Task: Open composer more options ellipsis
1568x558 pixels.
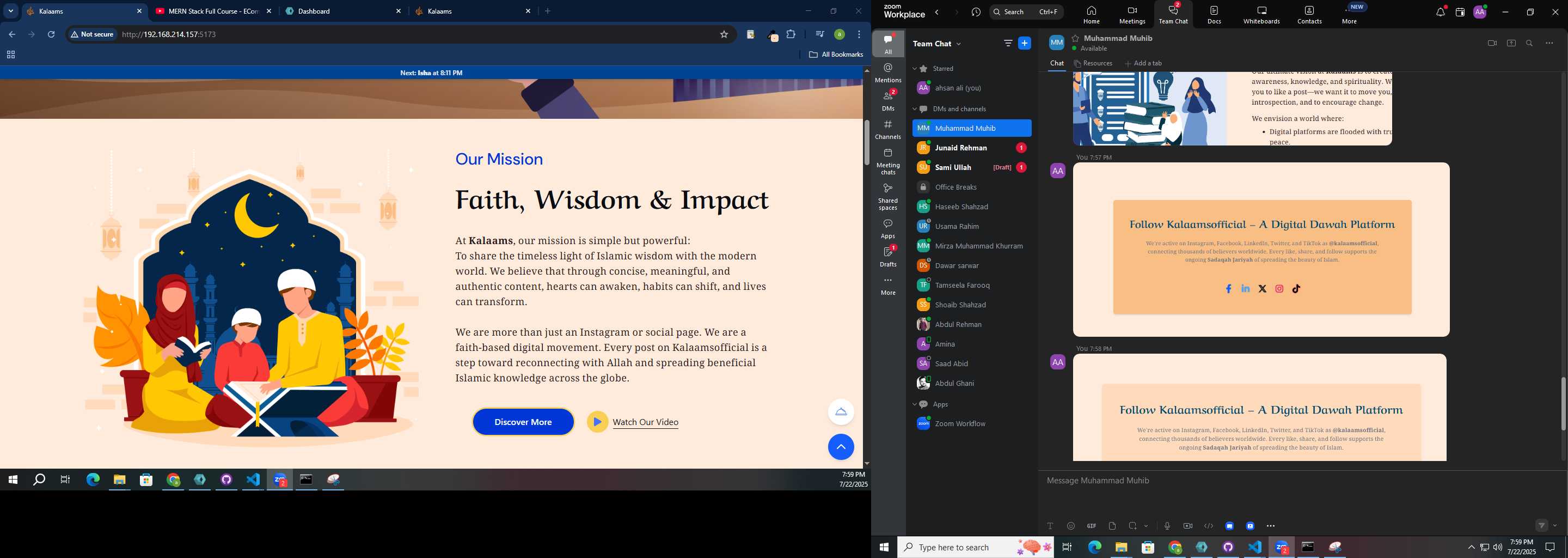Action: click(1270, 526)
